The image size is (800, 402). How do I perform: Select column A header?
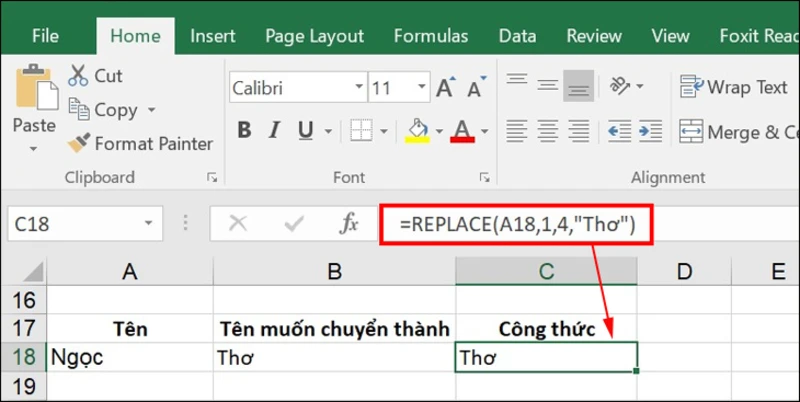pos(130,271)
